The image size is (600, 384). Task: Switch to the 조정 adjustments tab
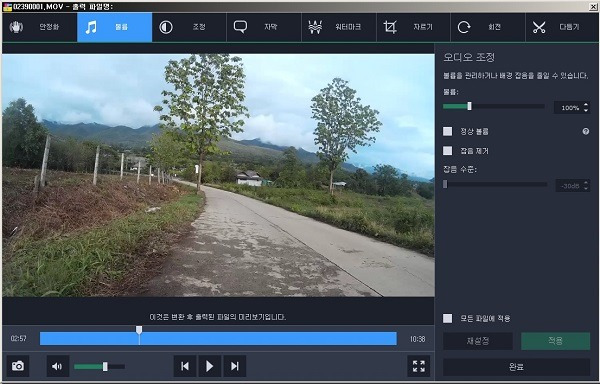(189, 27)
